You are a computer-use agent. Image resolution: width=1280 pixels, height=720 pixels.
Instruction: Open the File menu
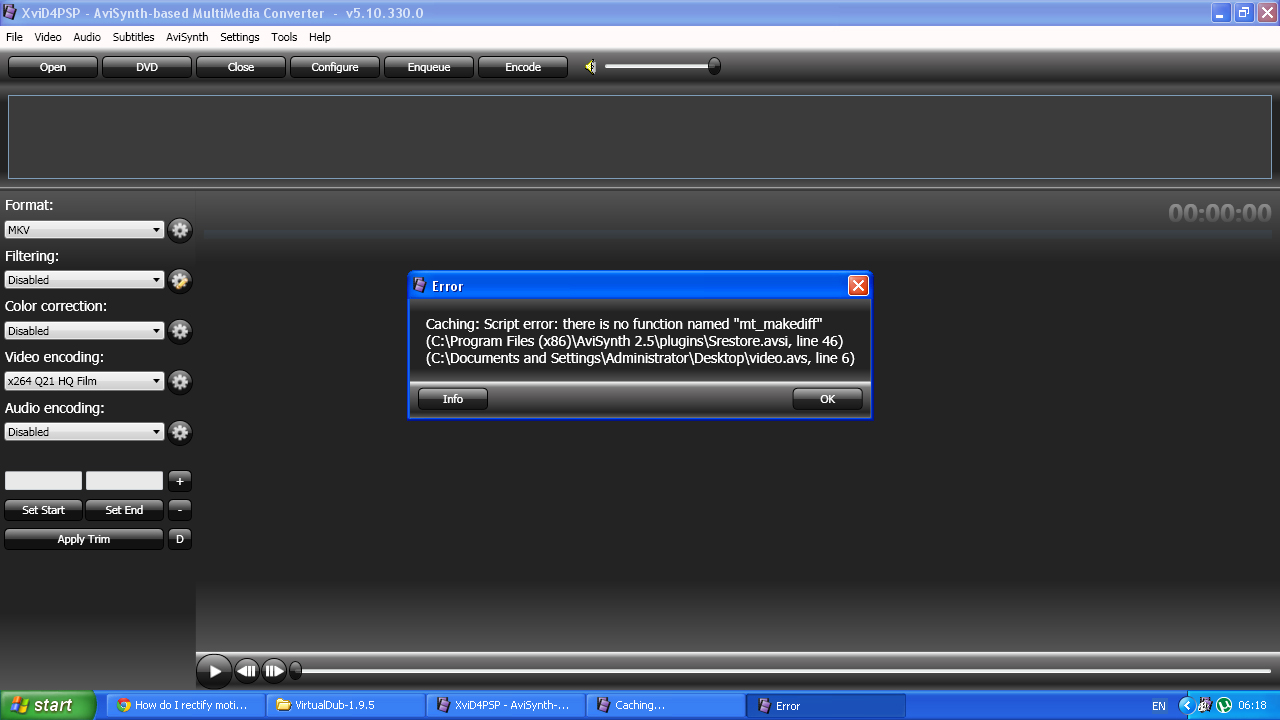pyautogui.click(x=14, y=37)
